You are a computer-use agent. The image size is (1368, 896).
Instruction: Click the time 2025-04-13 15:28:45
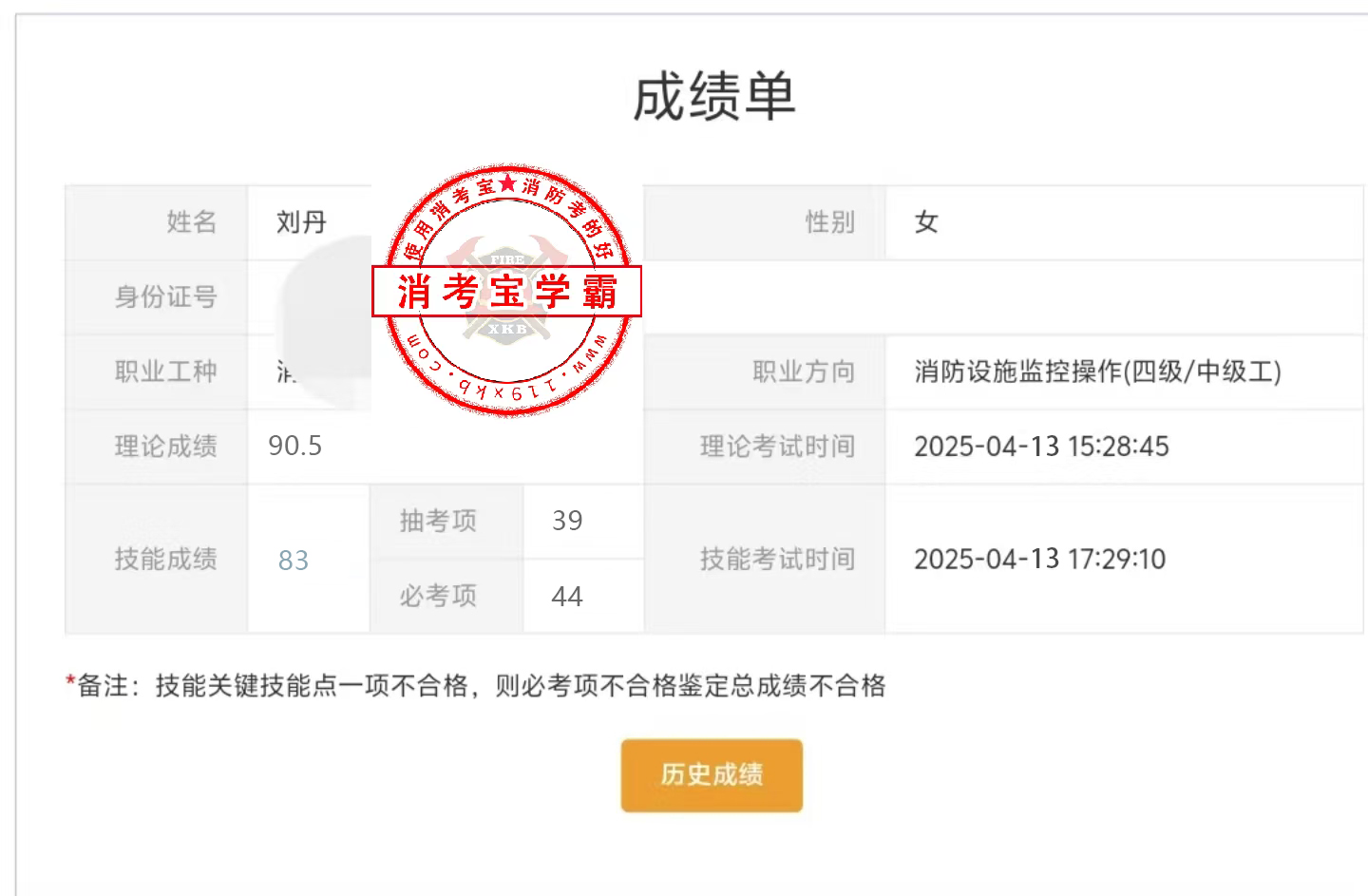point(1042,447)
